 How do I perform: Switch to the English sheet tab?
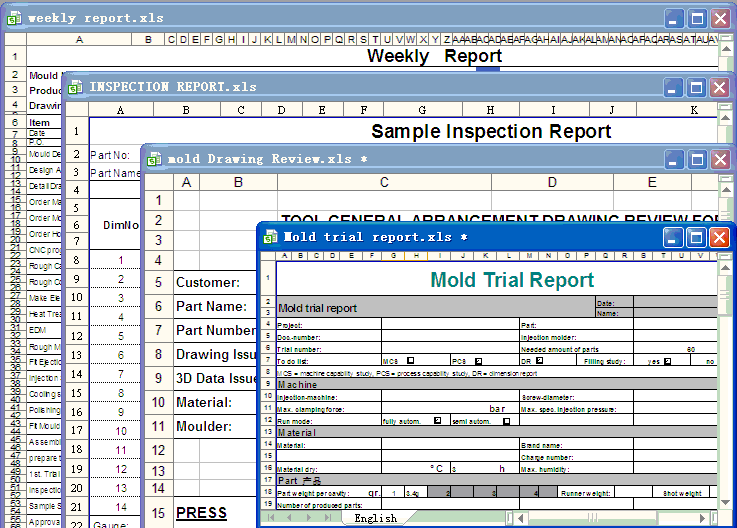[375, 519]
